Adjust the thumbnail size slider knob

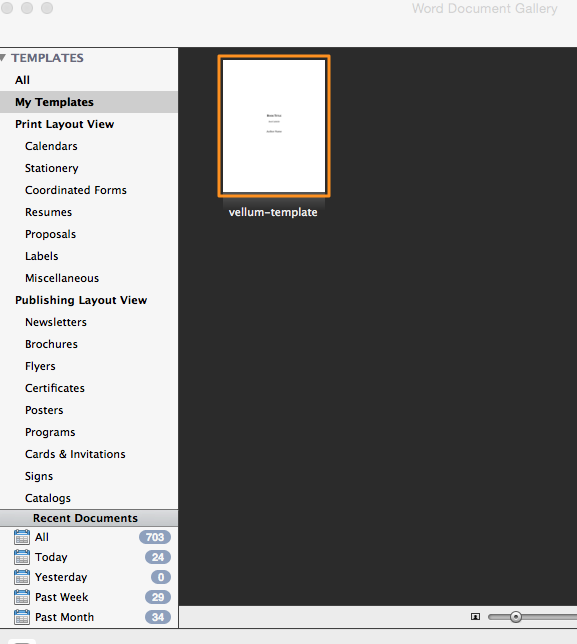tap(516, 617)
